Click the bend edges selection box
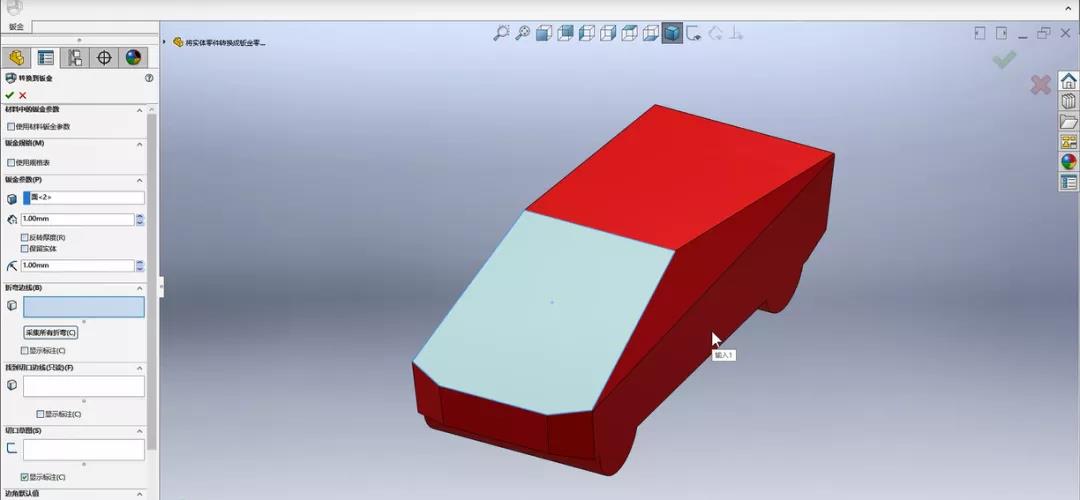Screen dimensions: 1080x500 83,307
